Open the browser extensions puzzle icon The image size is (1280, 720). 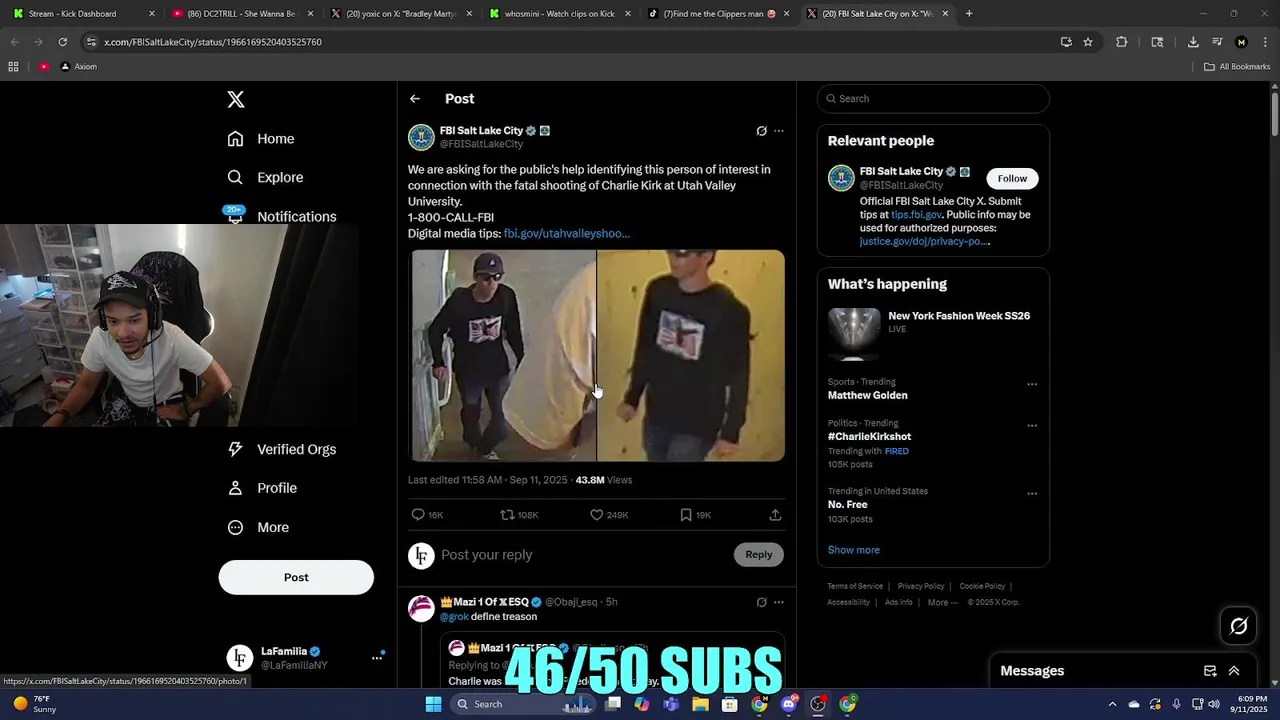click(1121, 42)
